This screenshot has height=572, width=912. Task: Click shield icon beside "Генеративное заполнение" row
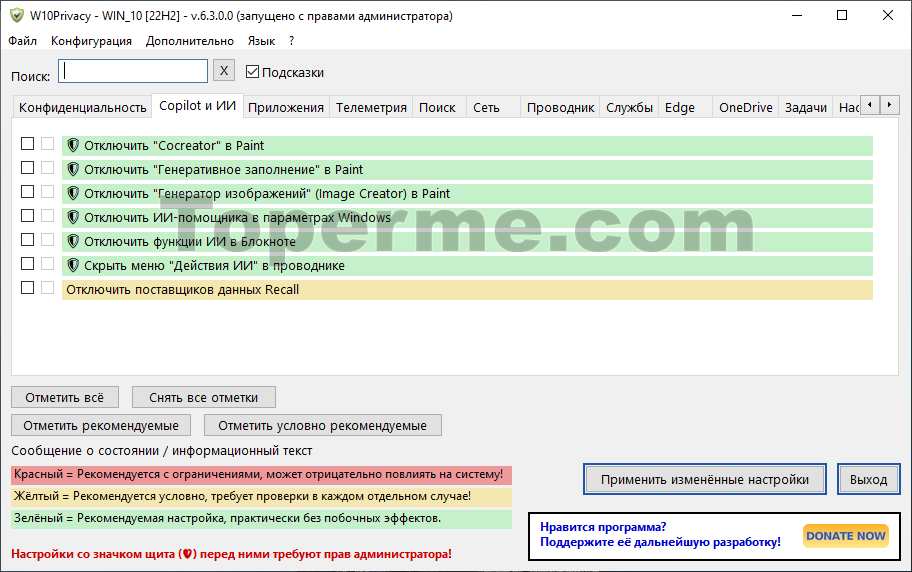tap(73, 169)
